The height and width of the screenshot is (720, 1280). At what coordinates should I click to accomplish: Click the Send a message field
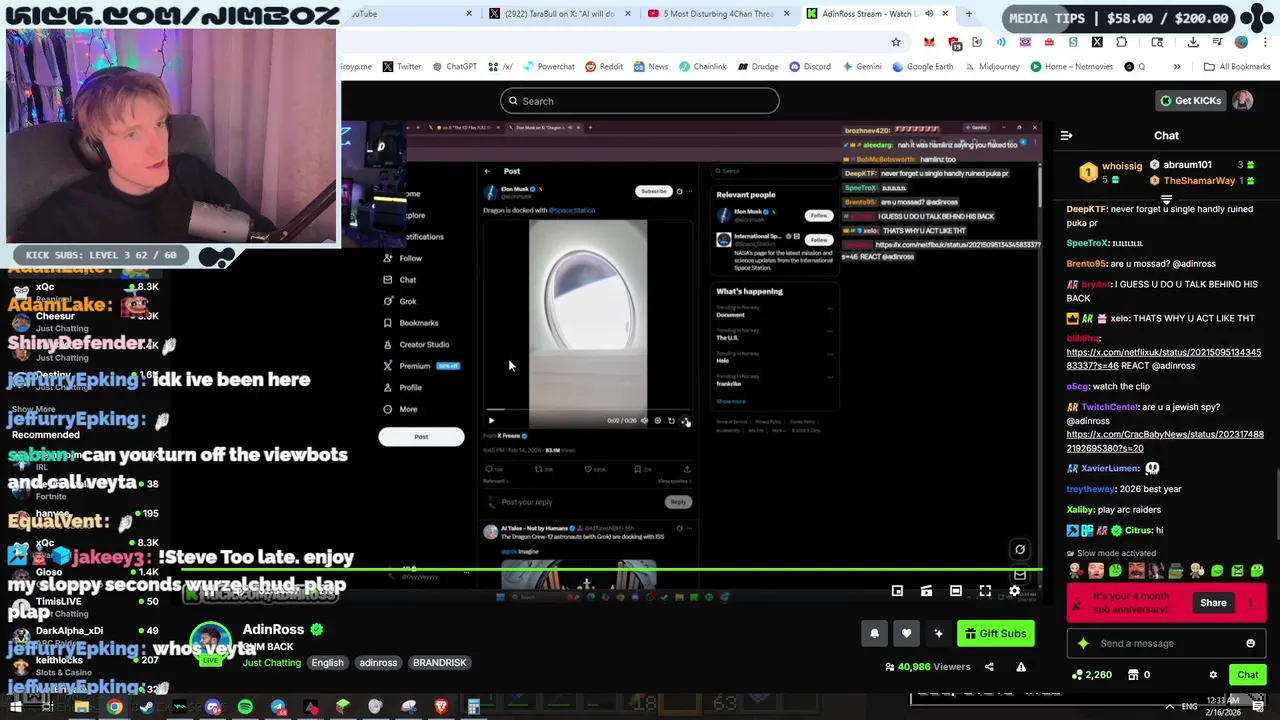(1165, 643)
